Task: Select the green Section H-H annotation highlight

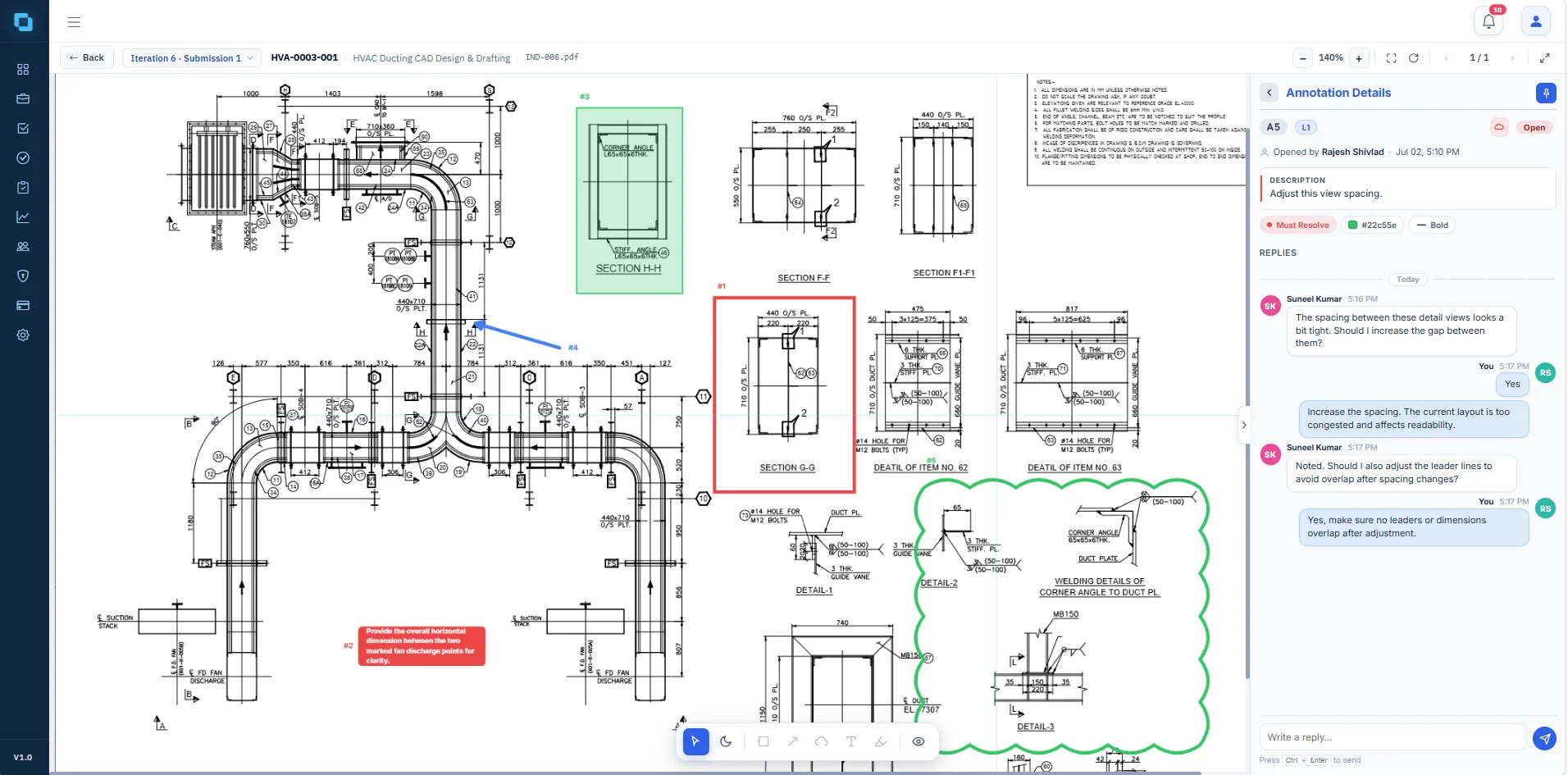Action: tap(629, 200)
